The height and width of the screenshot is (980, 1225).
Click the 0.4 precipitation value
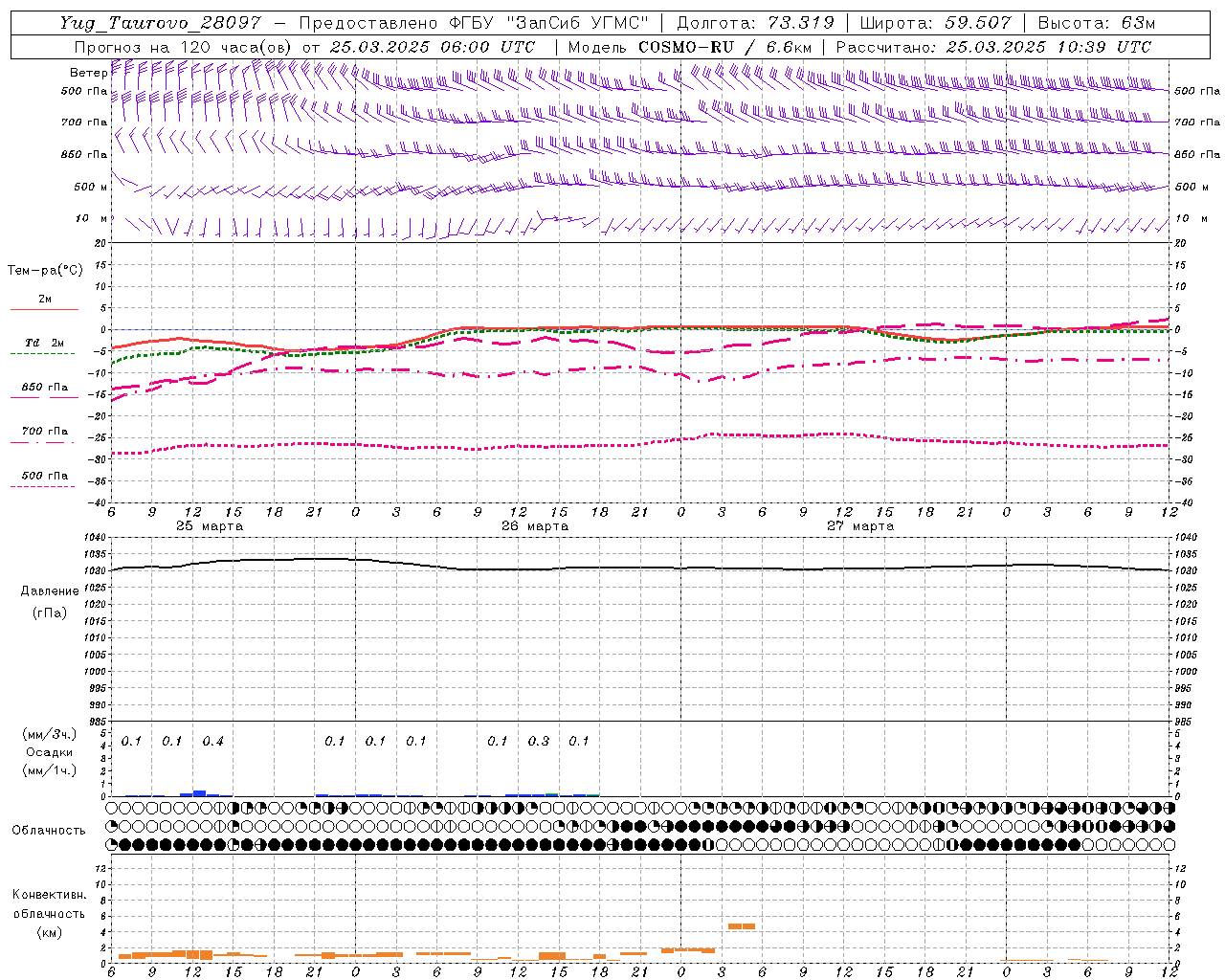point(212,742)
